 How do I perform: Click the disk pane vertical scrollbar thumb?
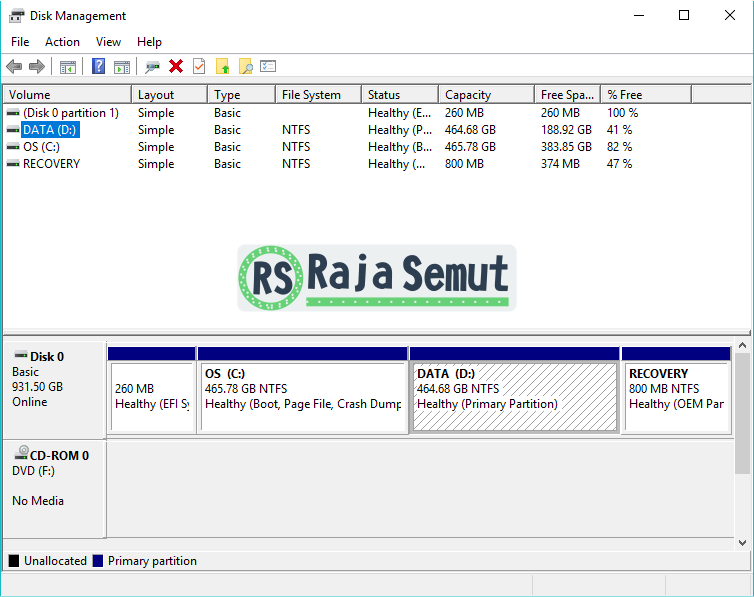coord(742,413)
